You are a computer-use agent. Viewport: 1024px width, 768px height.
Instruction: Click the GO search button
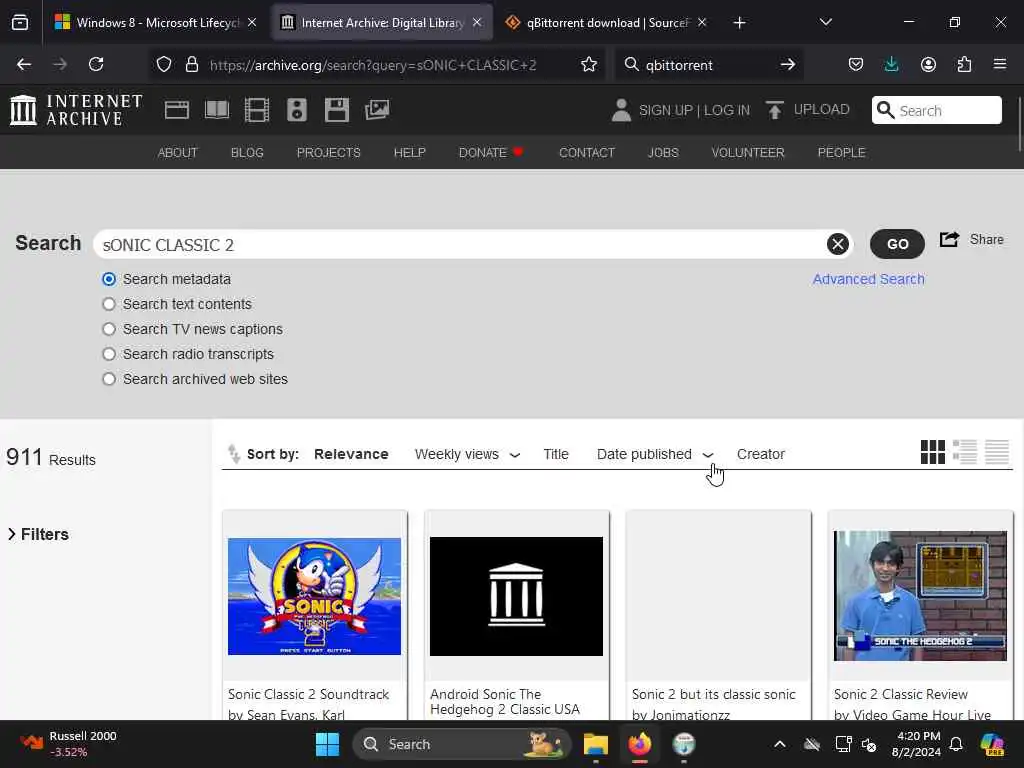(897, 244)
